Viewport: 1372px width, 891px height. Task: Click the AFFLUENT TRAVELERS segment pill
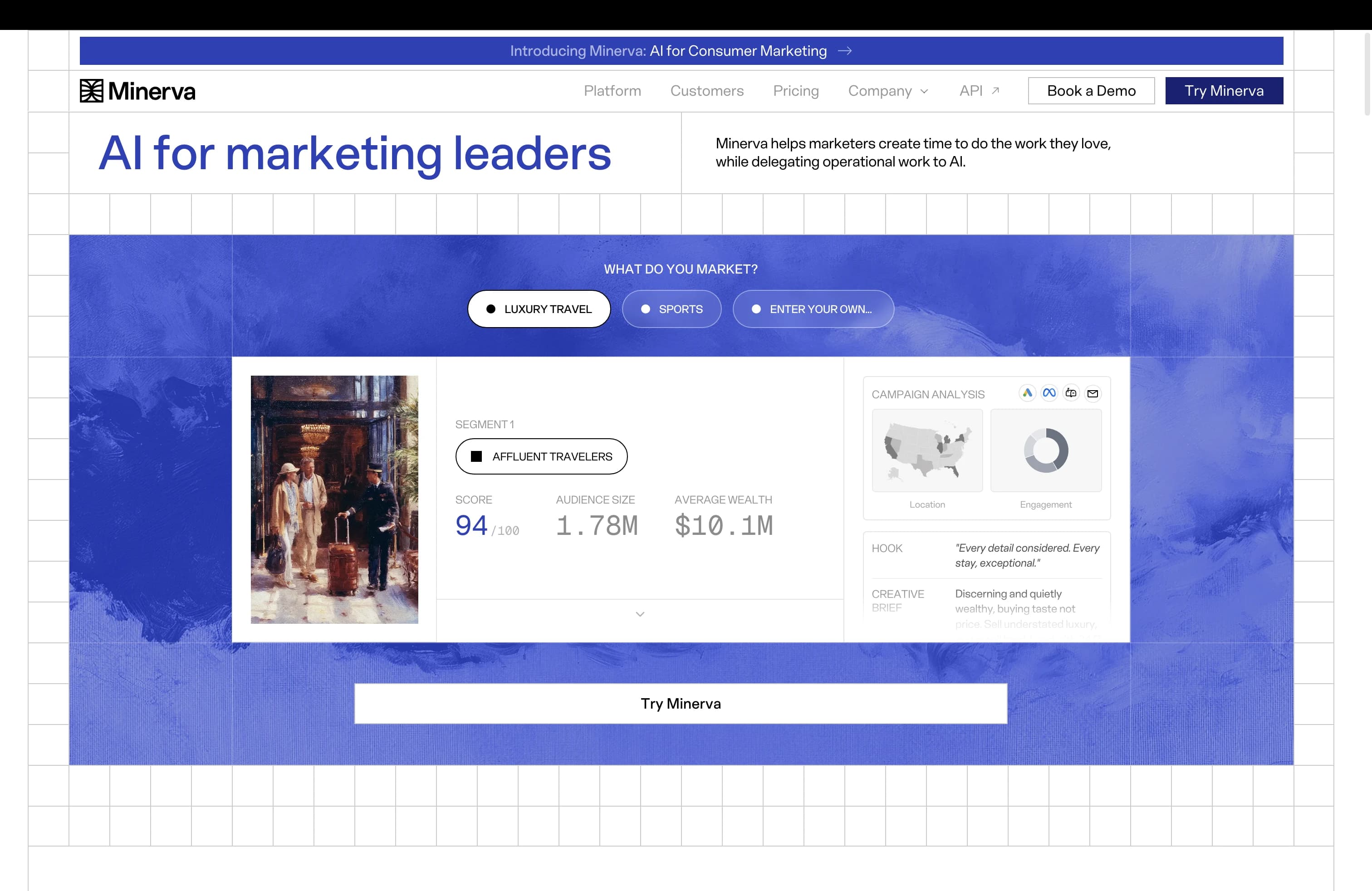pos(541,456)
